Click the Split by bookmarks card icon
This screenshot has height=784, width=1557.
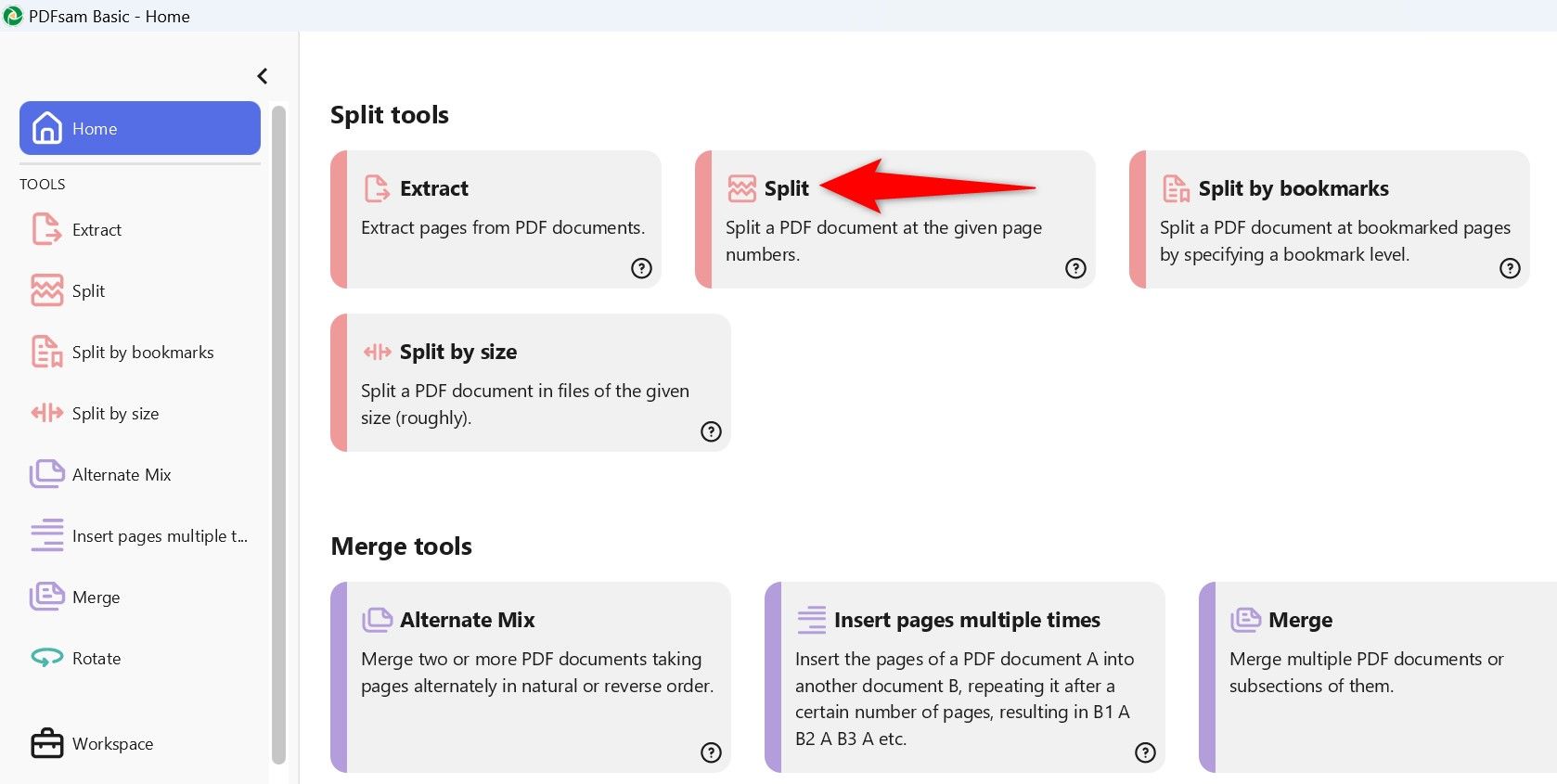coord(1176,188)
